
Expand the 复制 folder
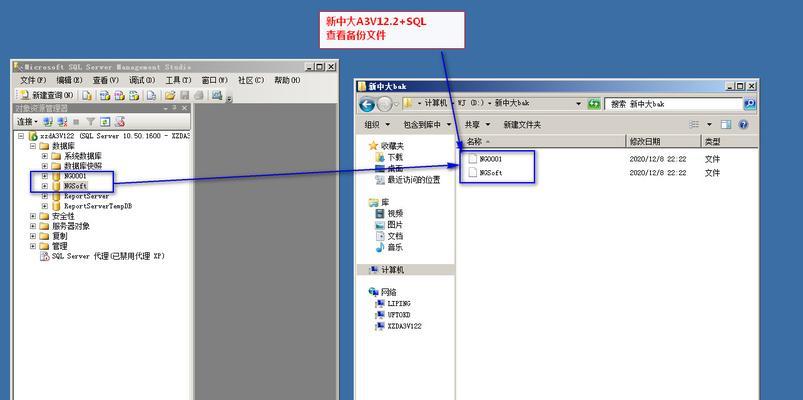[x=33, y=236]
